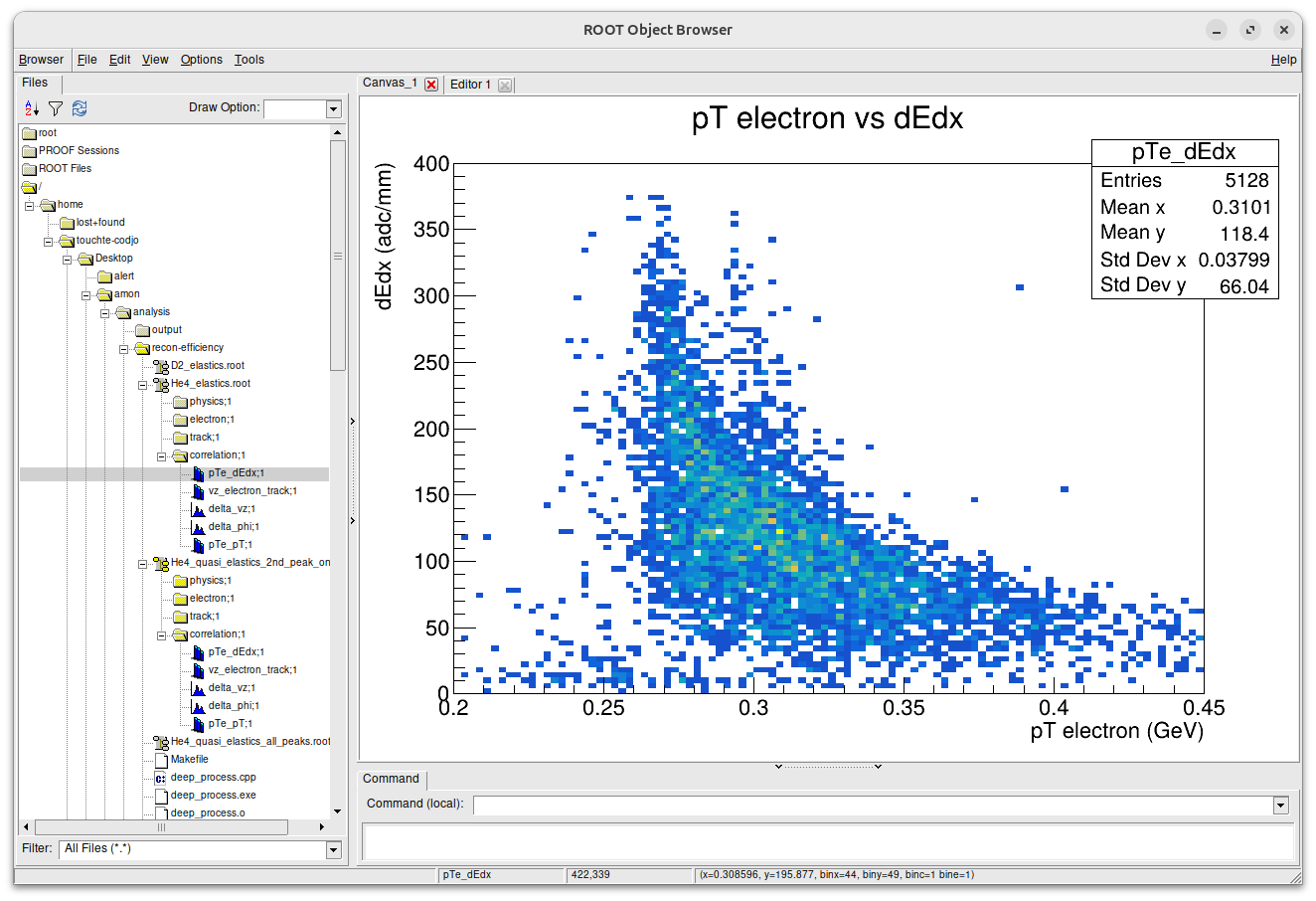Open the Command (local) history dropdown
The width and height of the screenshot is (1316, 901).
tap(1280, 805)
